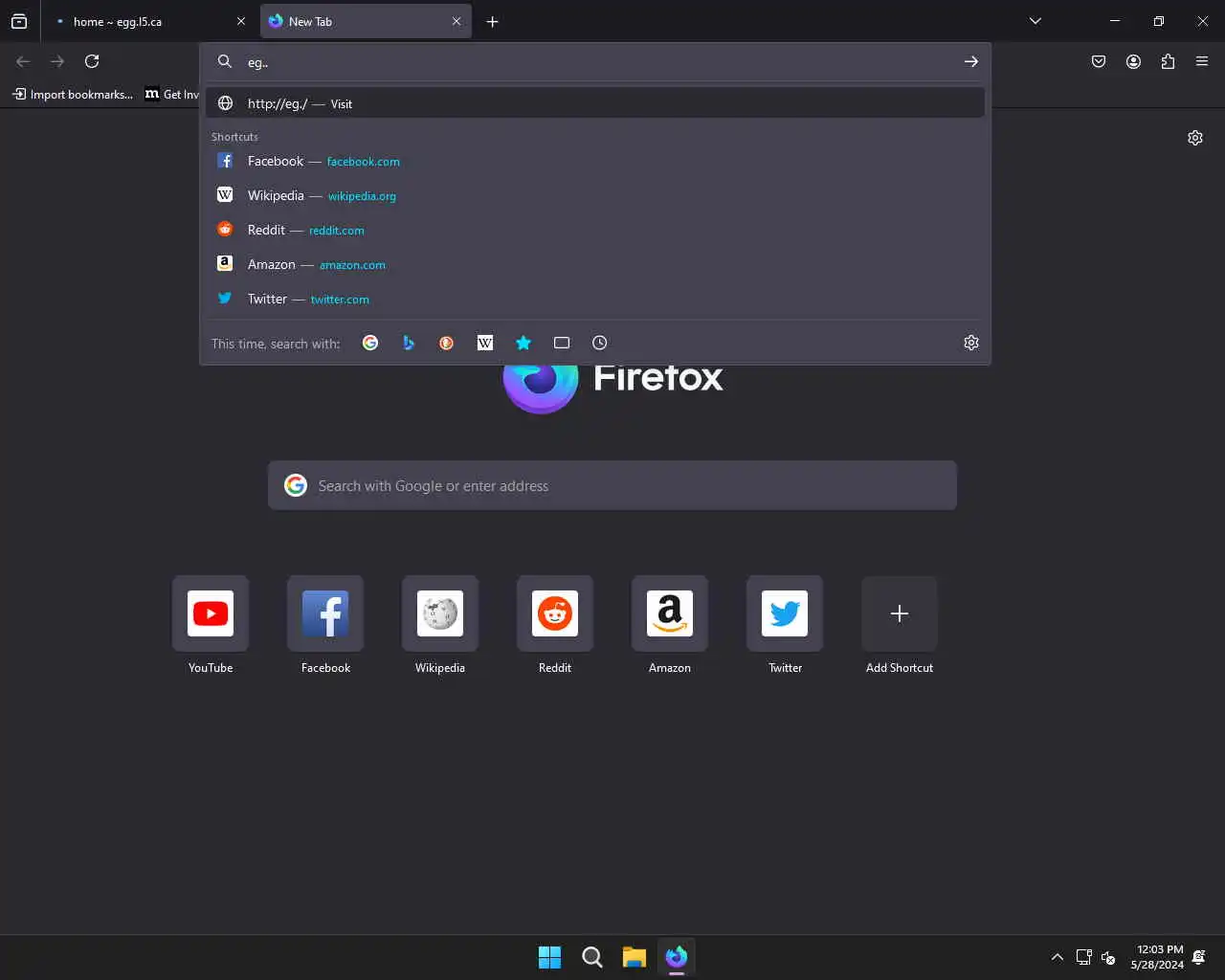The image size is (1225, 980).
Task: Choose Twitter twitter.com shortcut suggestion
Action: pos(595,299)
